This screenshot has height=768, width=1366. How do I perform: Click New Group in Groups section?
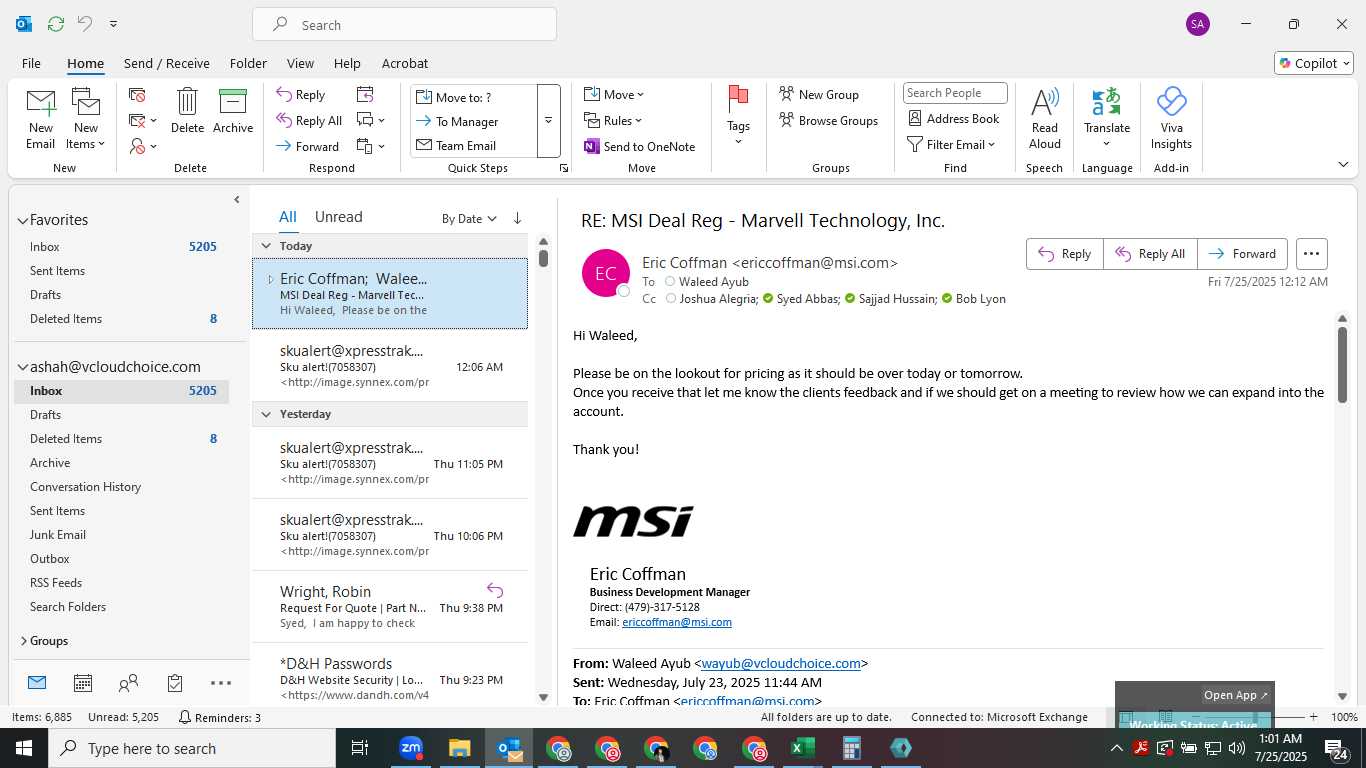(819, 94)
